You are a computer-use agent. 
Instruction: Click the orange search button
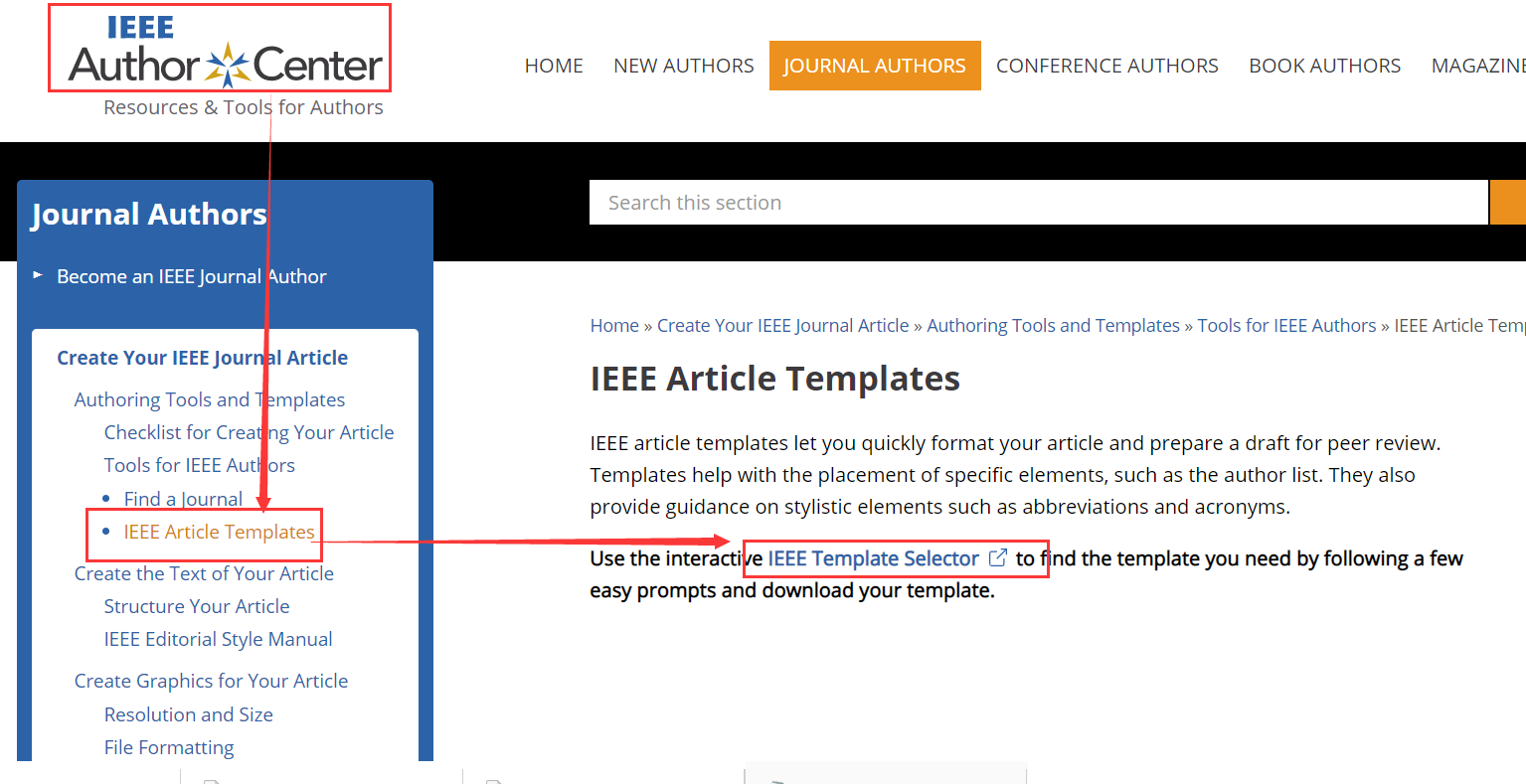tap(1508, 203)
